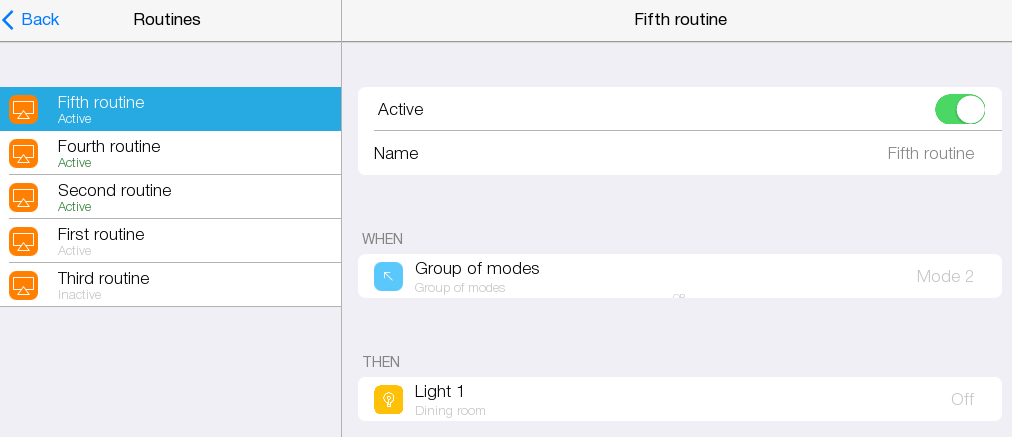The image size is (1012, 437).
Task: Click the yellow Light 1 bulb icon
Action: click(x=388, y=399)
